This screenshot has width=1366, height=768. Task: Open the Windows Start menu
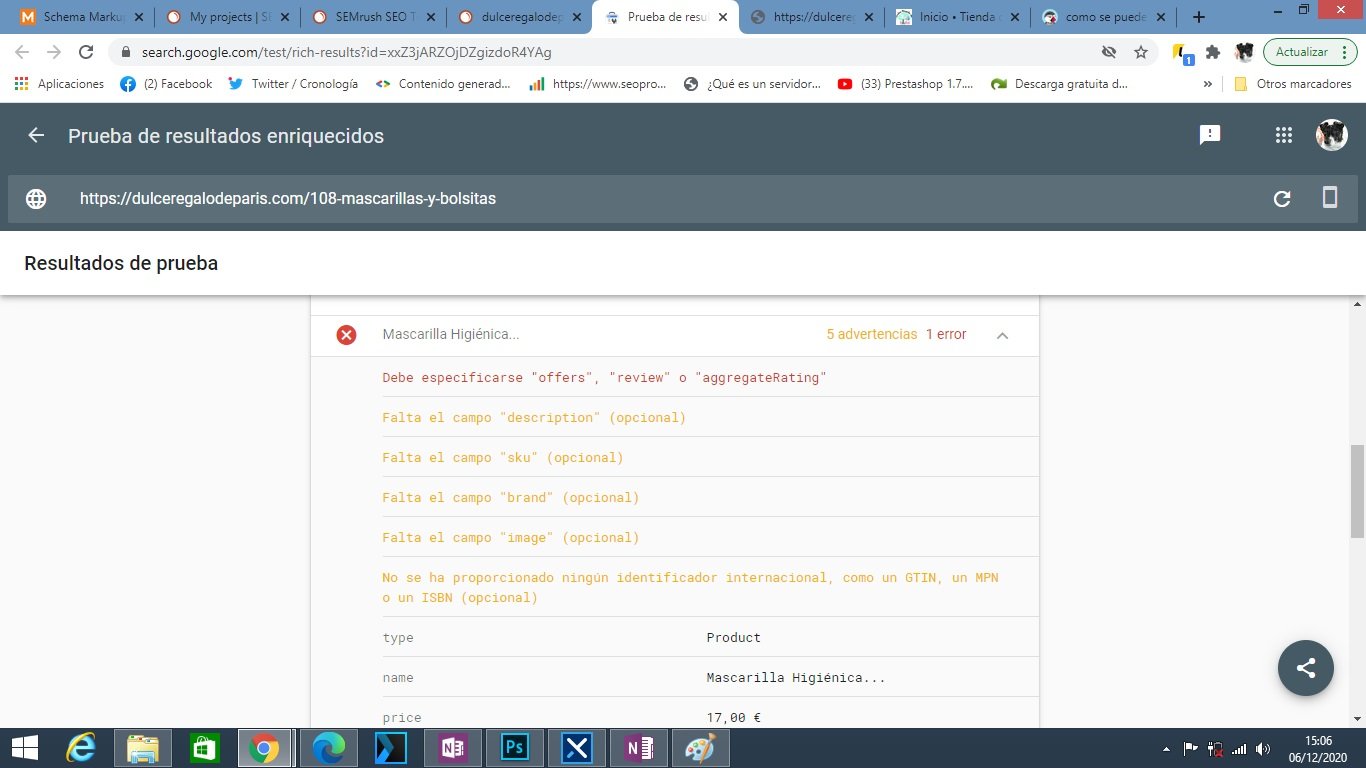(x=24, y=748)
